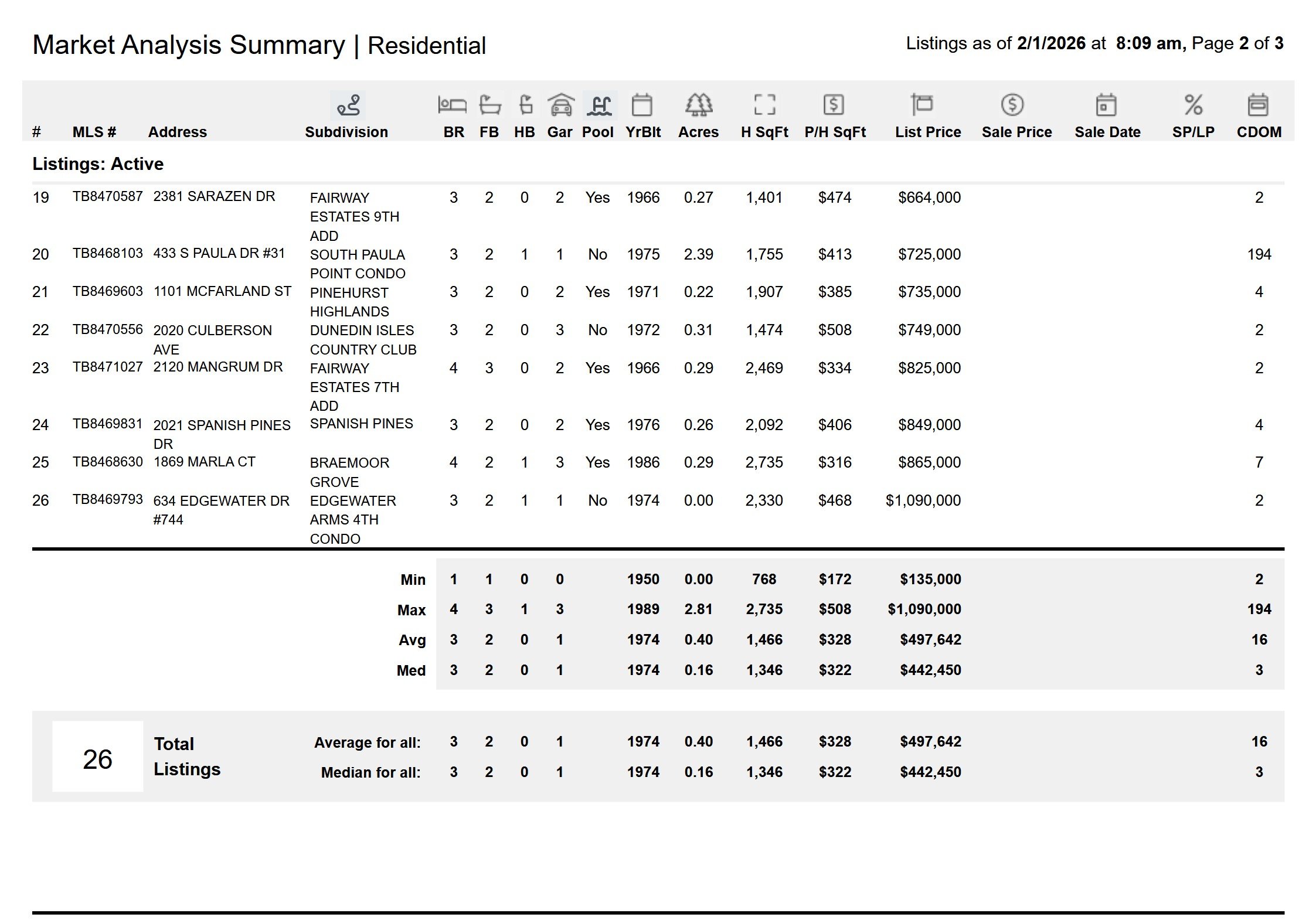Click the address 2120 MANGRUM DR
The height and width of the screenshot is (920, 1316).
tap(217, 367)
